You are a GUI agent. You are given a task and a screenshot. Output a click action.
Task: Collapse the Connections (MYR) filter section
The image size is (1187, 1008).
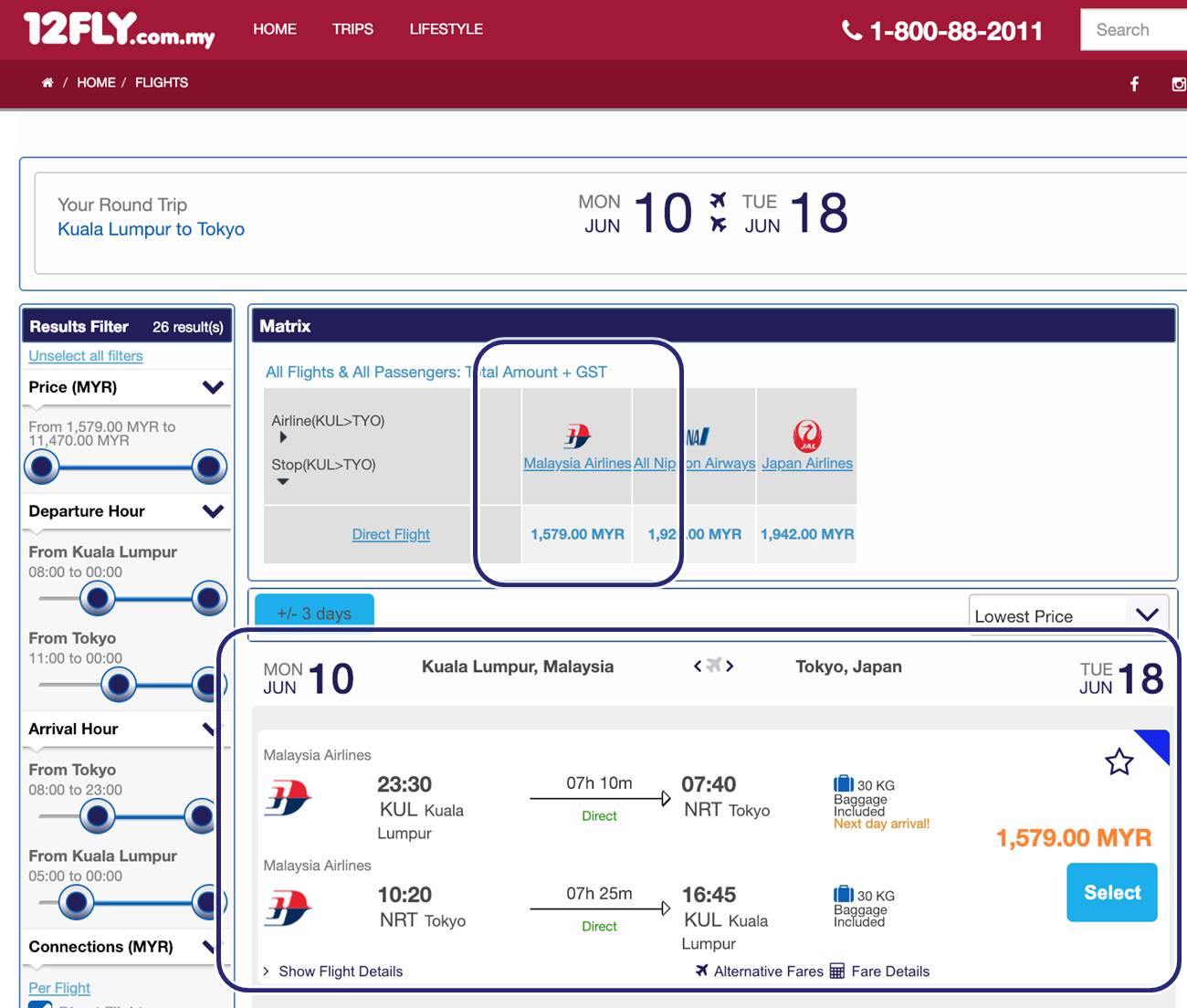pos(209,947)
